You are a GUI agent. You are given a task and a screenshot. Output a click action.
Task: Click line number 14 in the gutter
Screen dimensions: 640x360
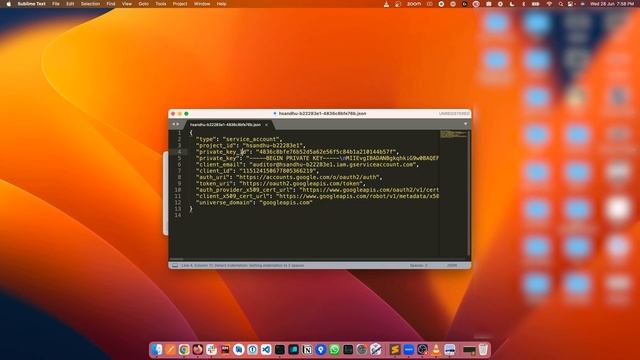tap(178, 215)
